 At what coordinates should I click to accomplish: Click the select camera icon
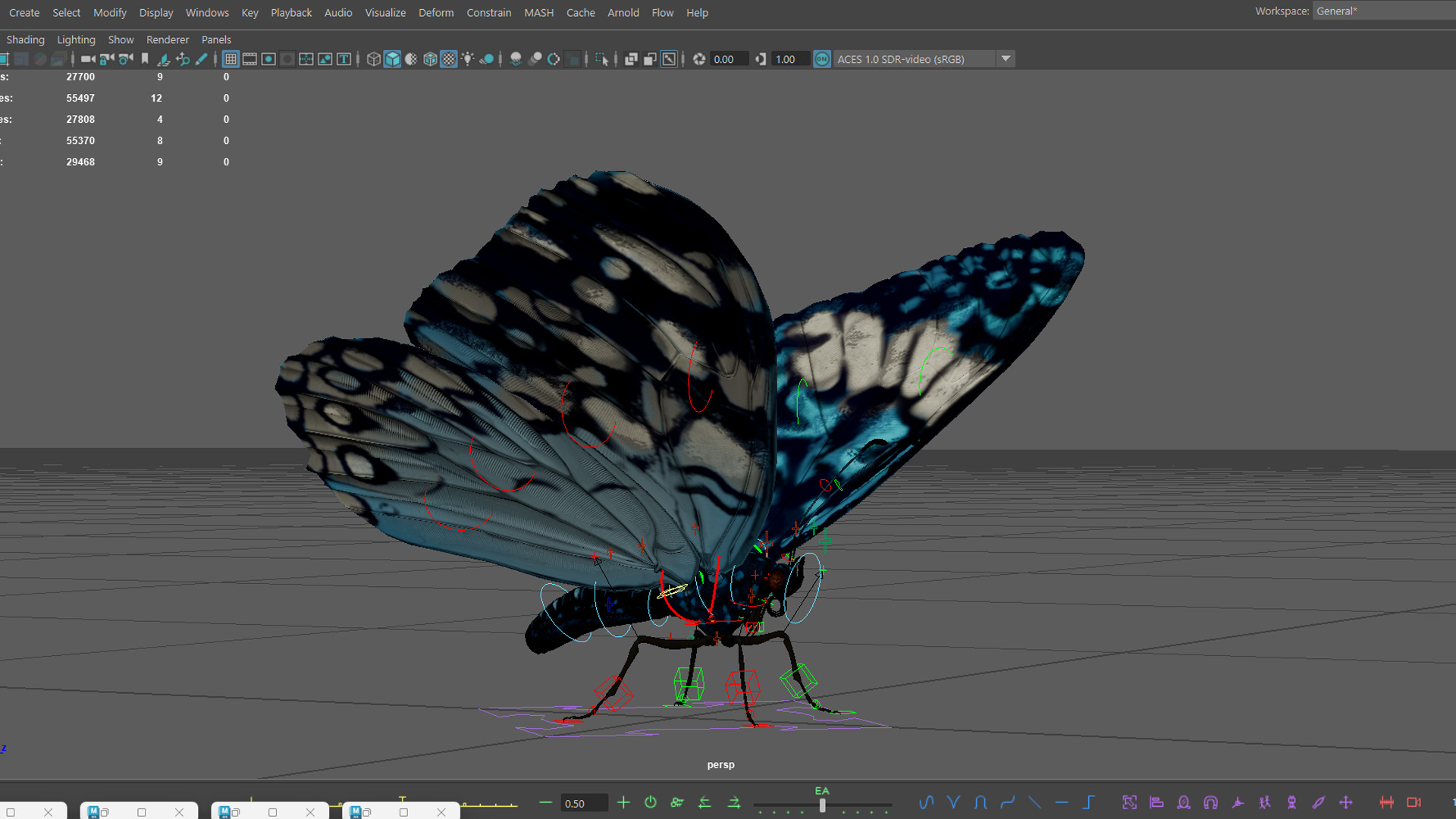(x=88, y=59)
